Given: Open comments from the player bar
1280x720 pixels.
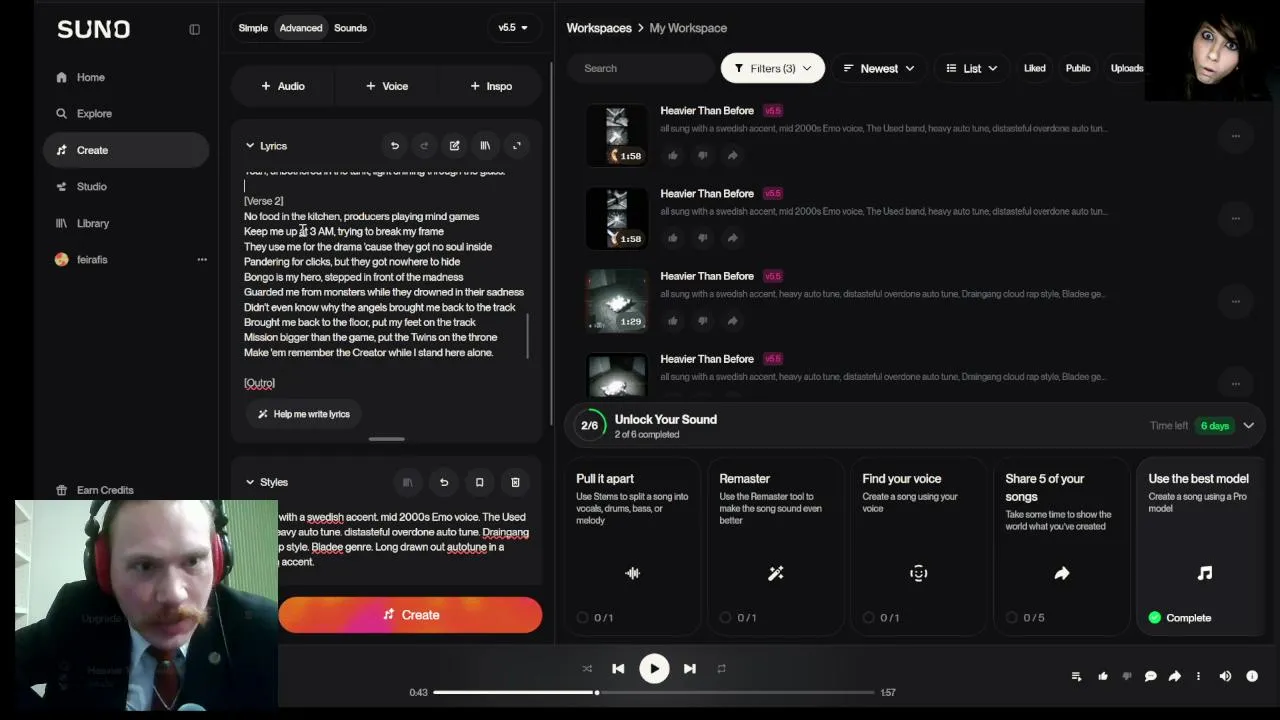Looking at the screenshot, I should [1151, 677].
